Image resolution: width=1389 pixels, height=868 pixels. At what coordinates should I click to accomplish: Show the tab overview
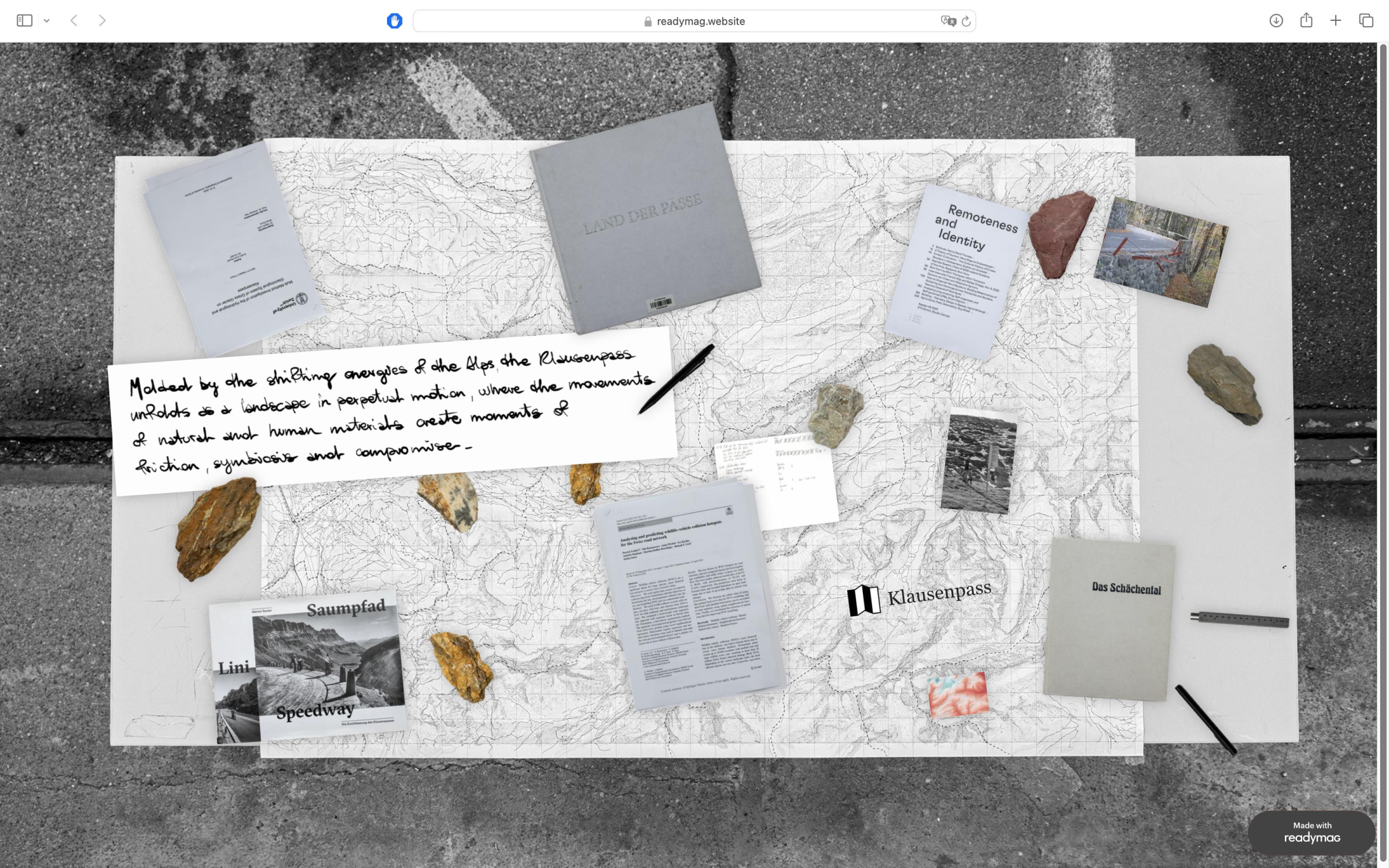tap(1366, 21)
